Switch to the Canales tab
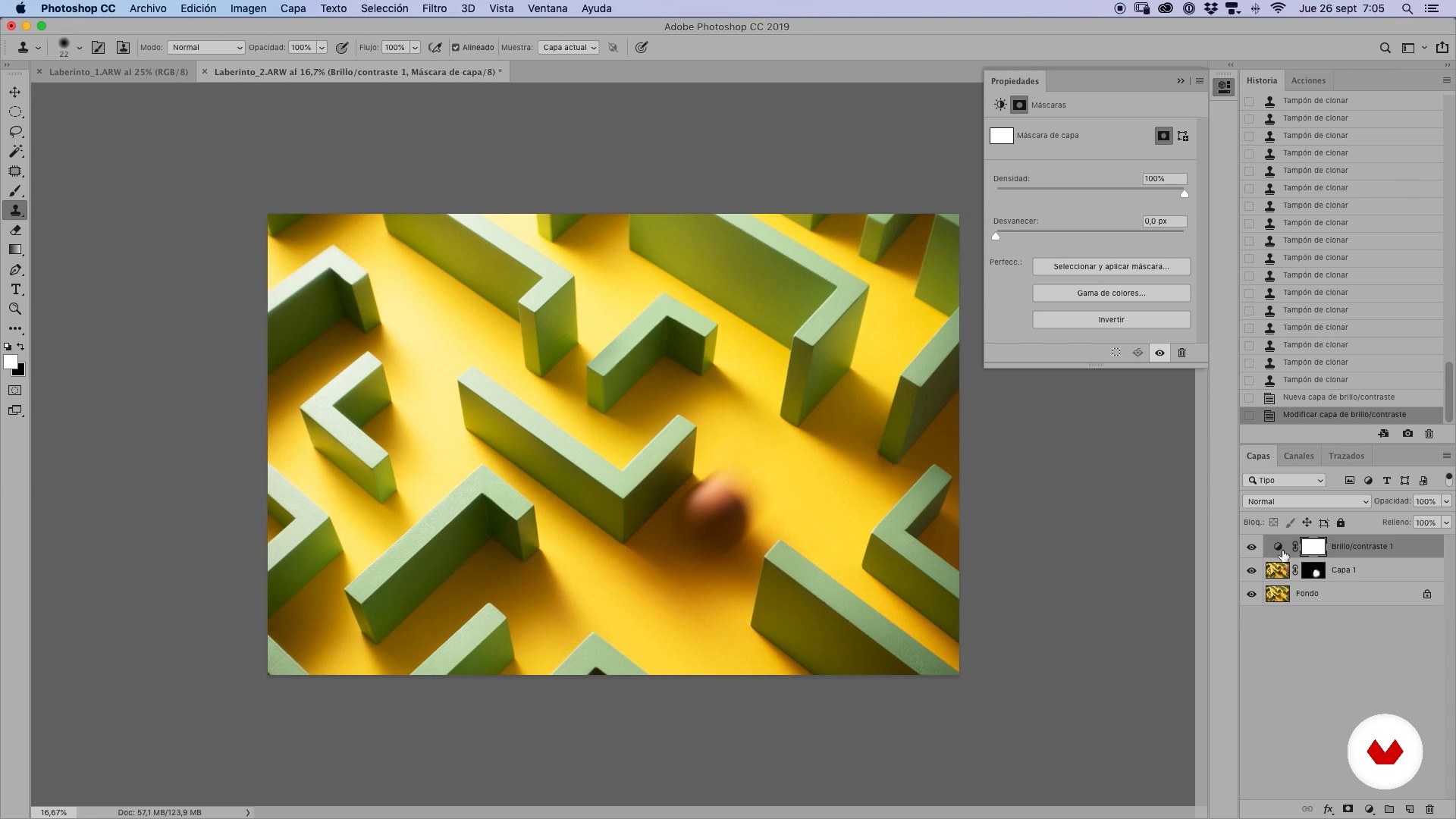Screen dimensions: 1456x819 click(x=1298, y=456)
